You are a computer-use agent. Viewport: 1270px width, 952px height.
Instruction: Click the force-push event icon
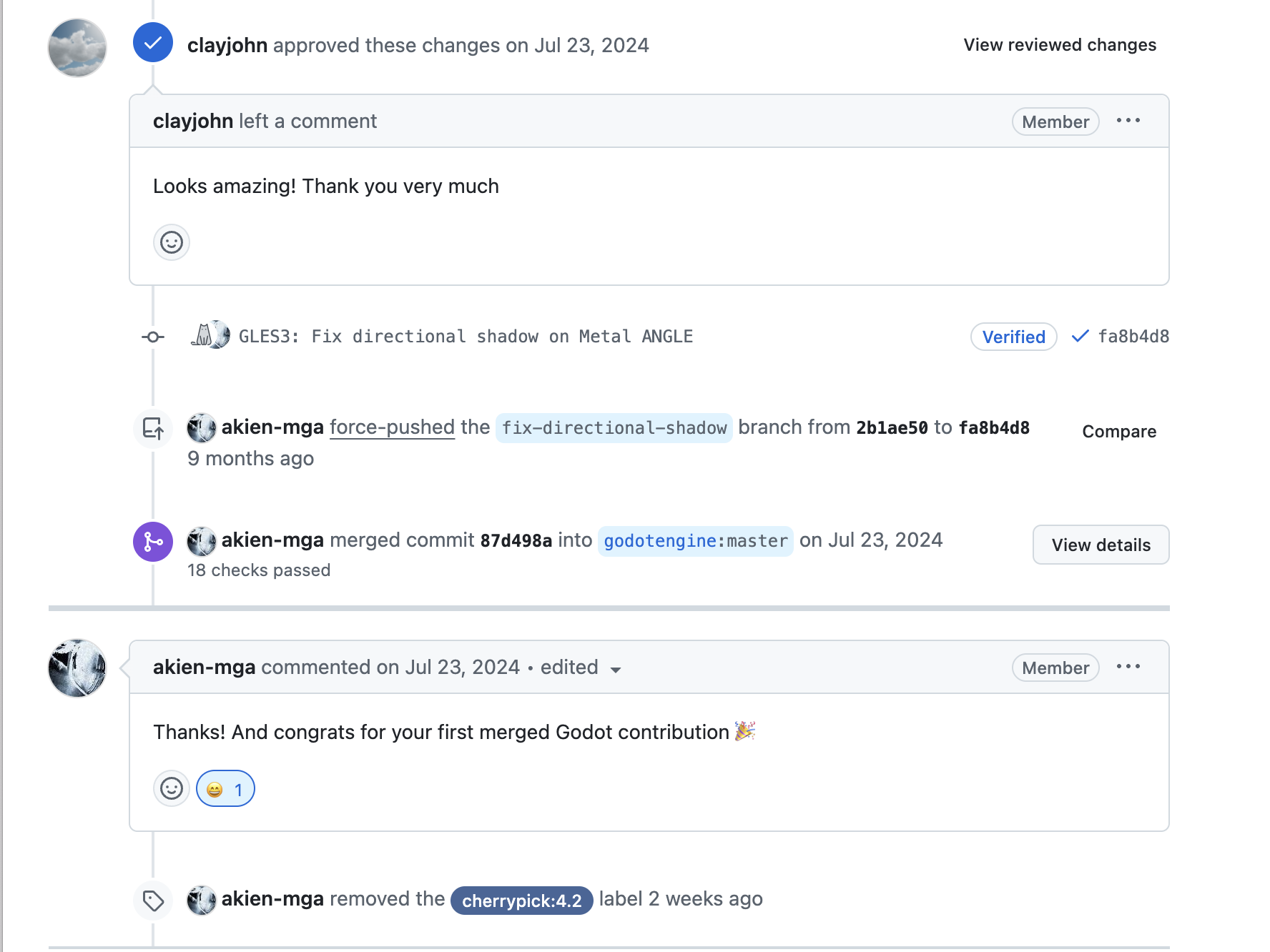pos(152,429)
